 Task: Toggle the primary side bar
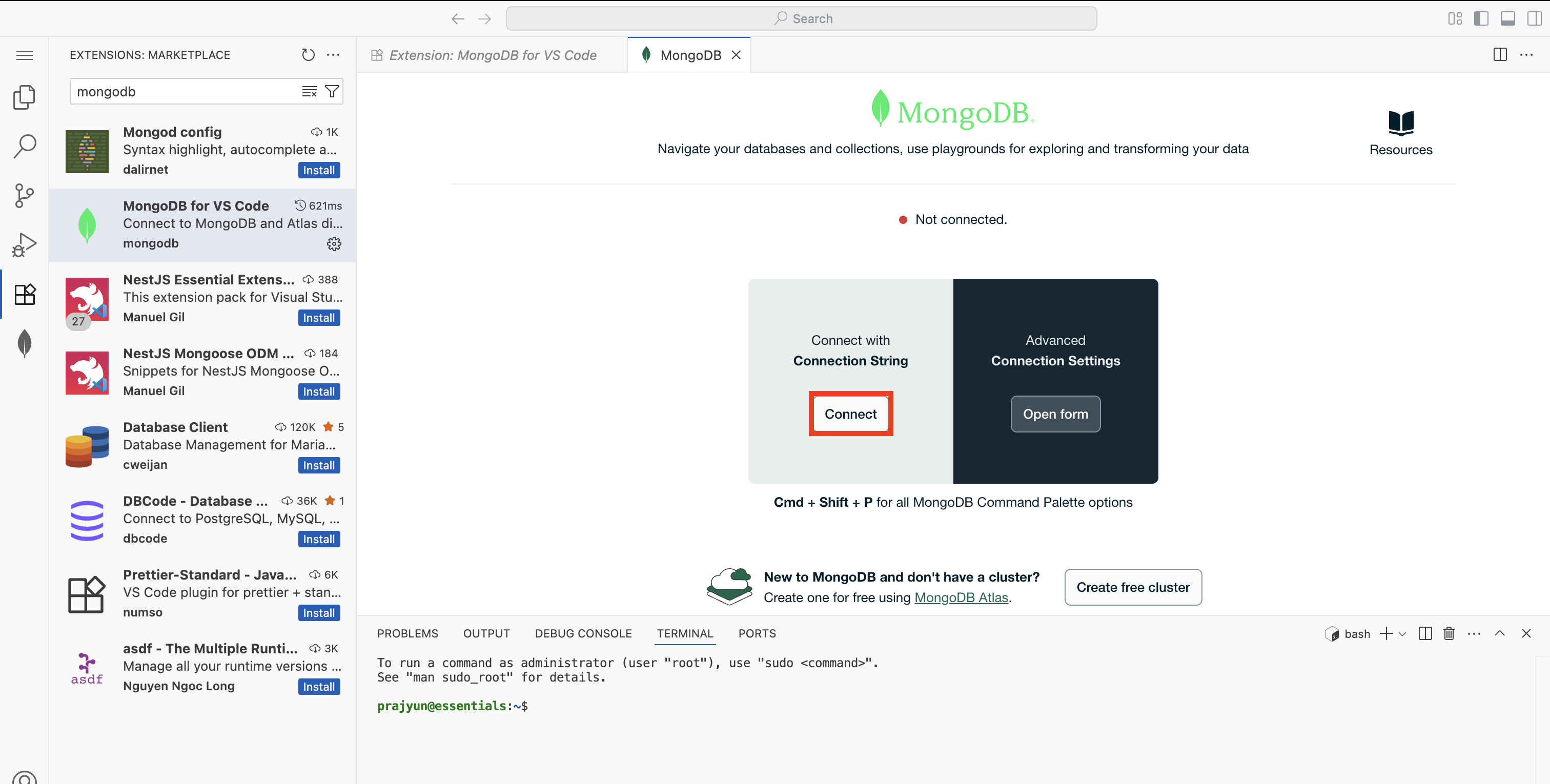(1481, 18)
